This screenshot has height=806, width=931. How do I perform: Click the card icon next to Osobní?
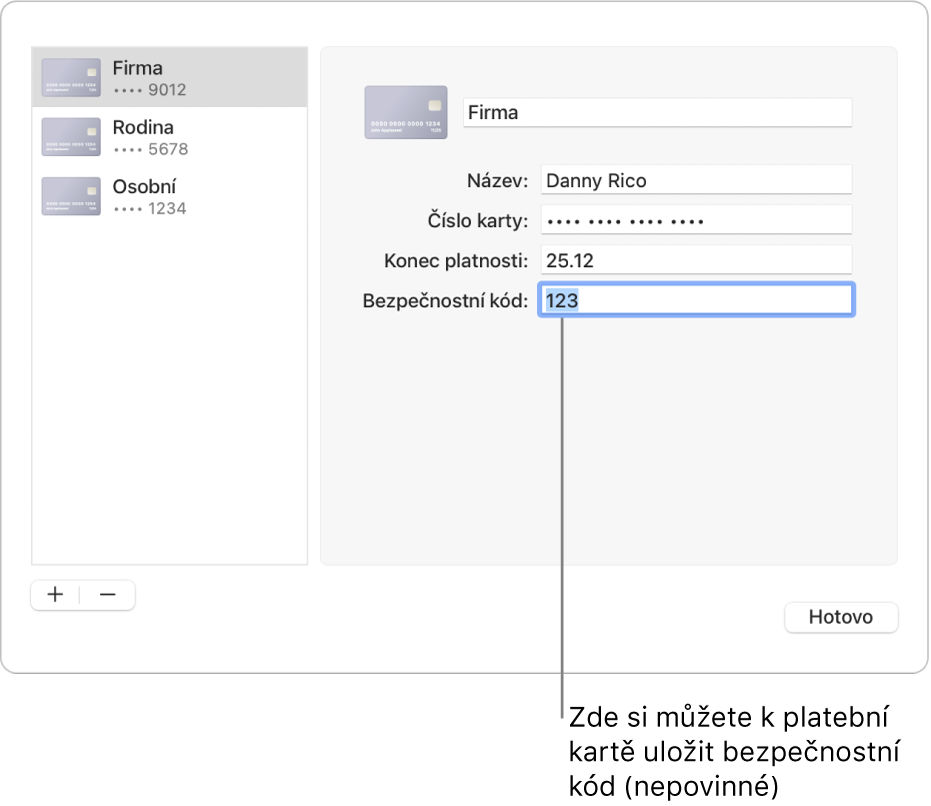click(71, 196)
